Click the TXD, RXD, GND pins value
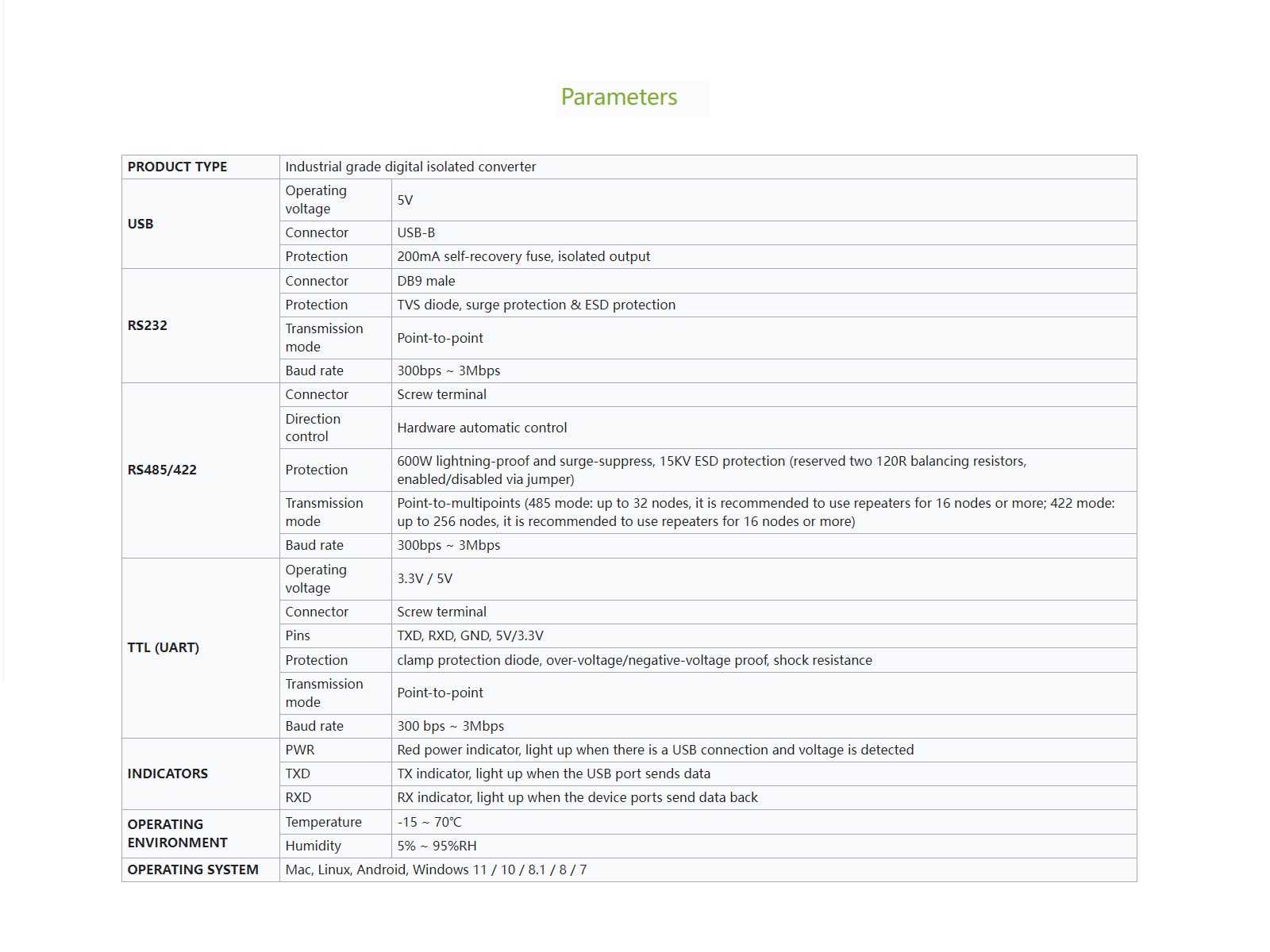Screen dimensions: 1270x952 [x=470, y=635]
